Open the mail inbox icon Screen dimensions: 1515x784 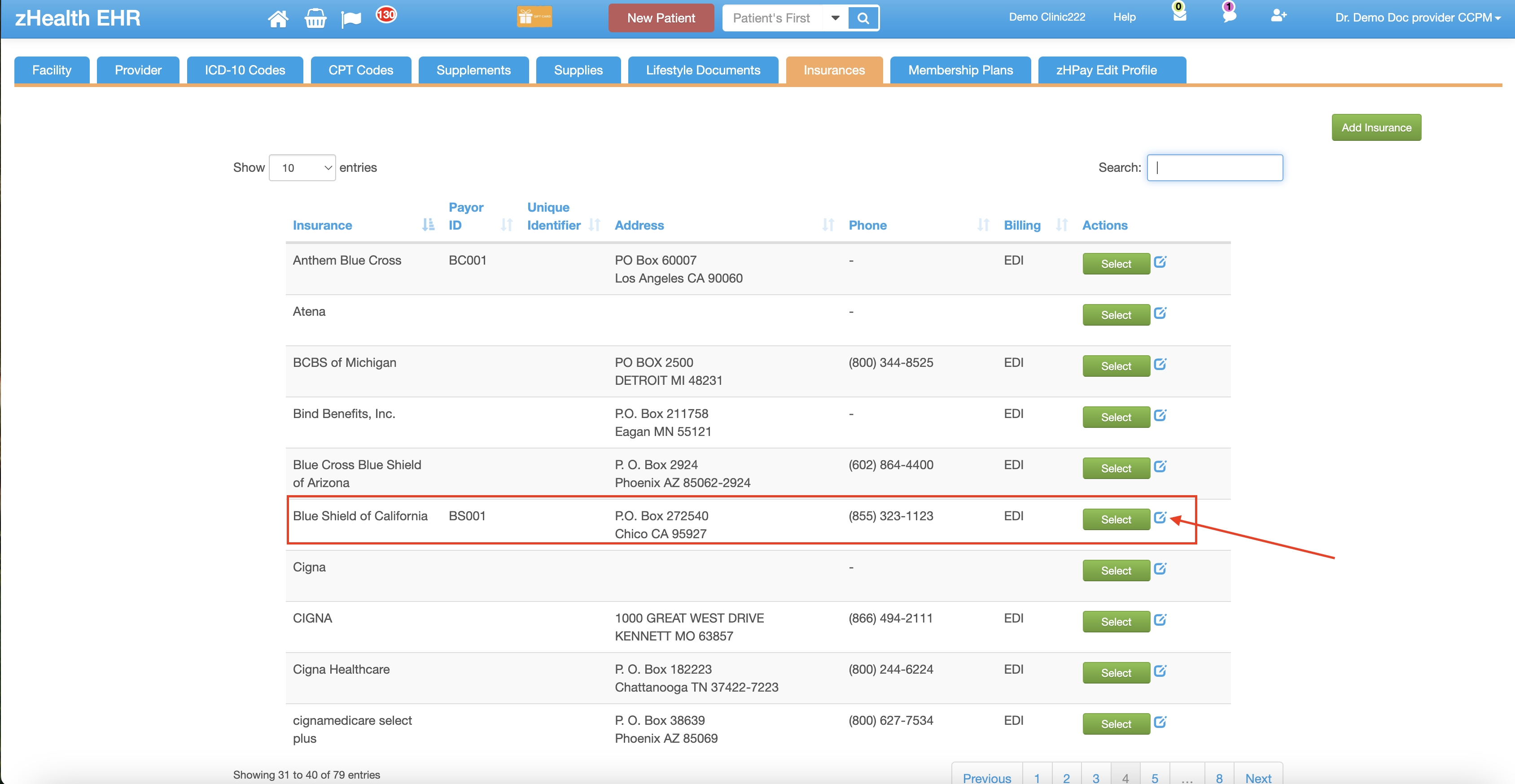coord(1179,15)
